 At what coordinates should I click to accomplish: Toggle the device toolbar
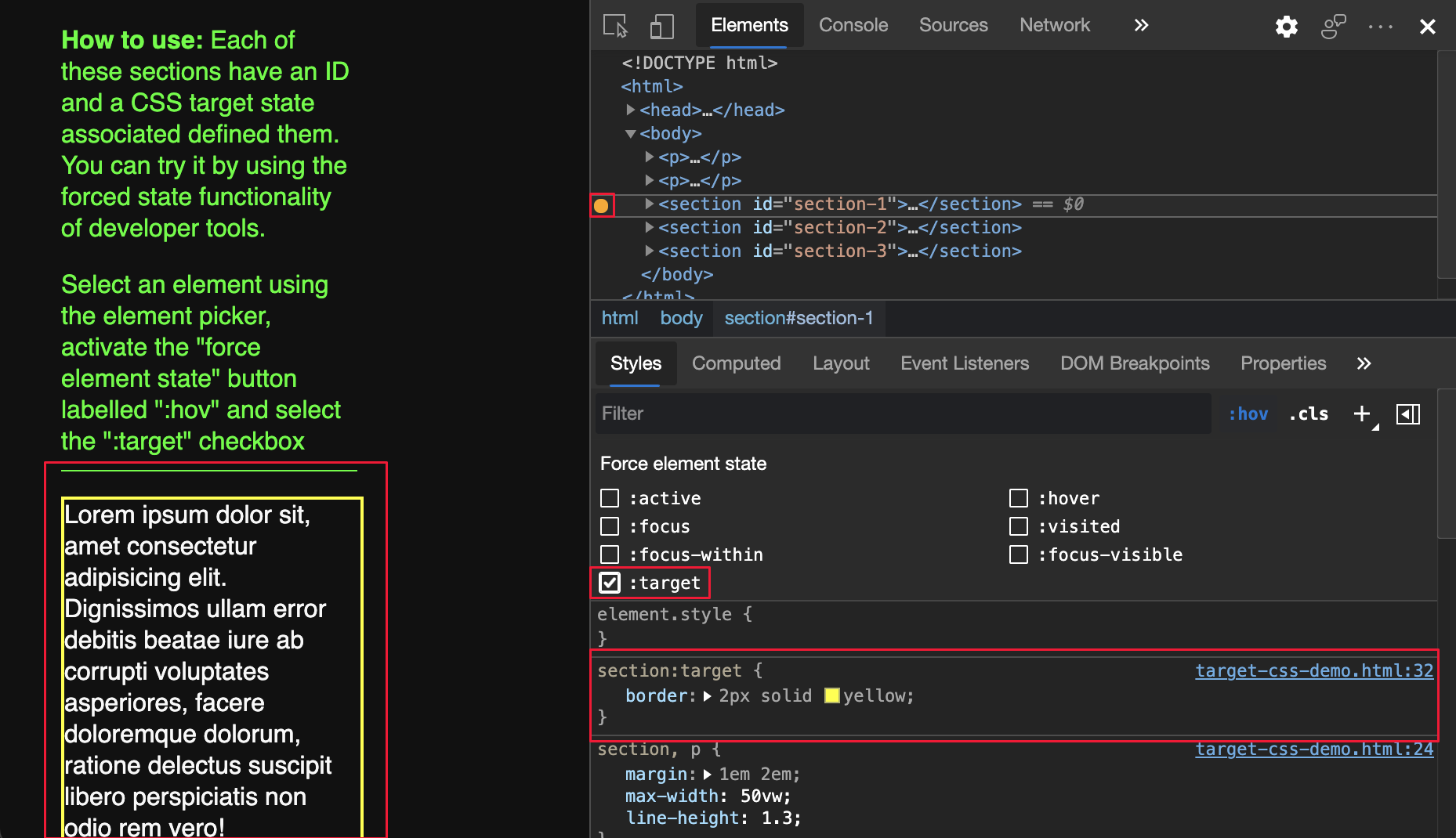coord(662,25)
